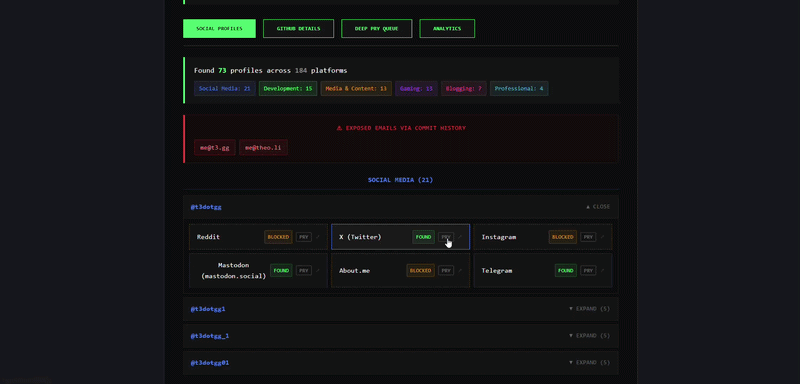The image size is (800, 384).
Task: Click PRY button for Mastodon
Action: (x=304, y=271)
